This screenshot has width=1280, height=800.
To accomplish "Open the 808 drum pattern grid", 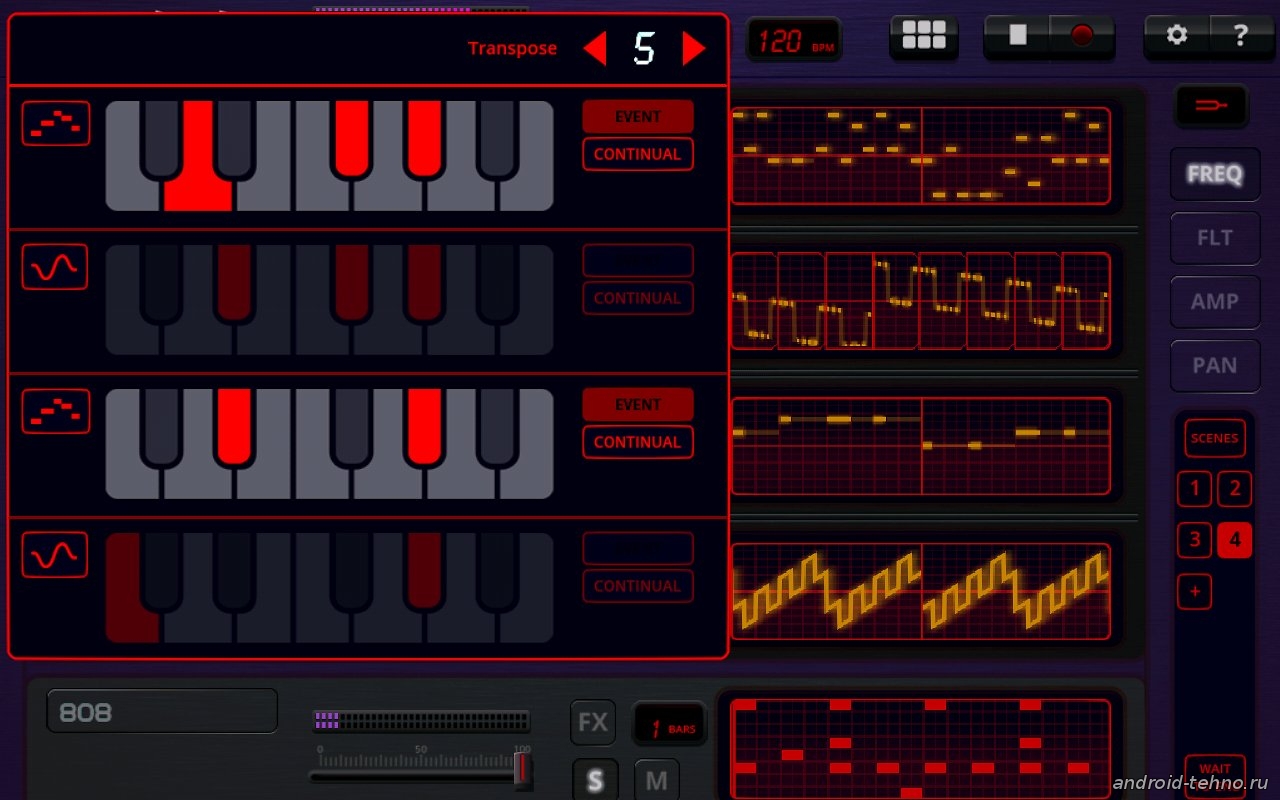I will (921, 749).
